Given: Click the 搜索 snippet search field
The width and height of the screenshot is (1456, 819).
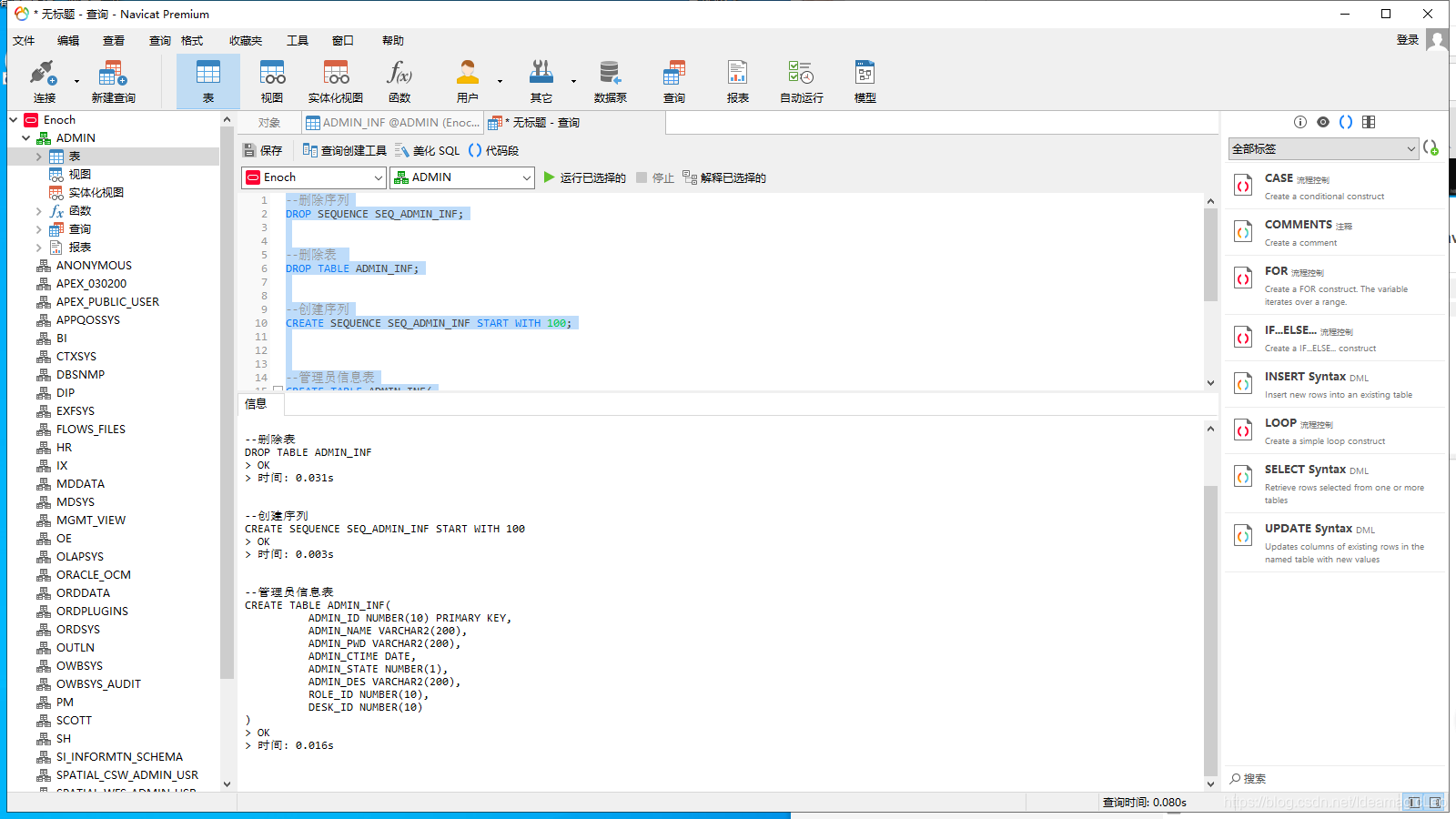Looking at the screenshot, I should click(1333, 779).
